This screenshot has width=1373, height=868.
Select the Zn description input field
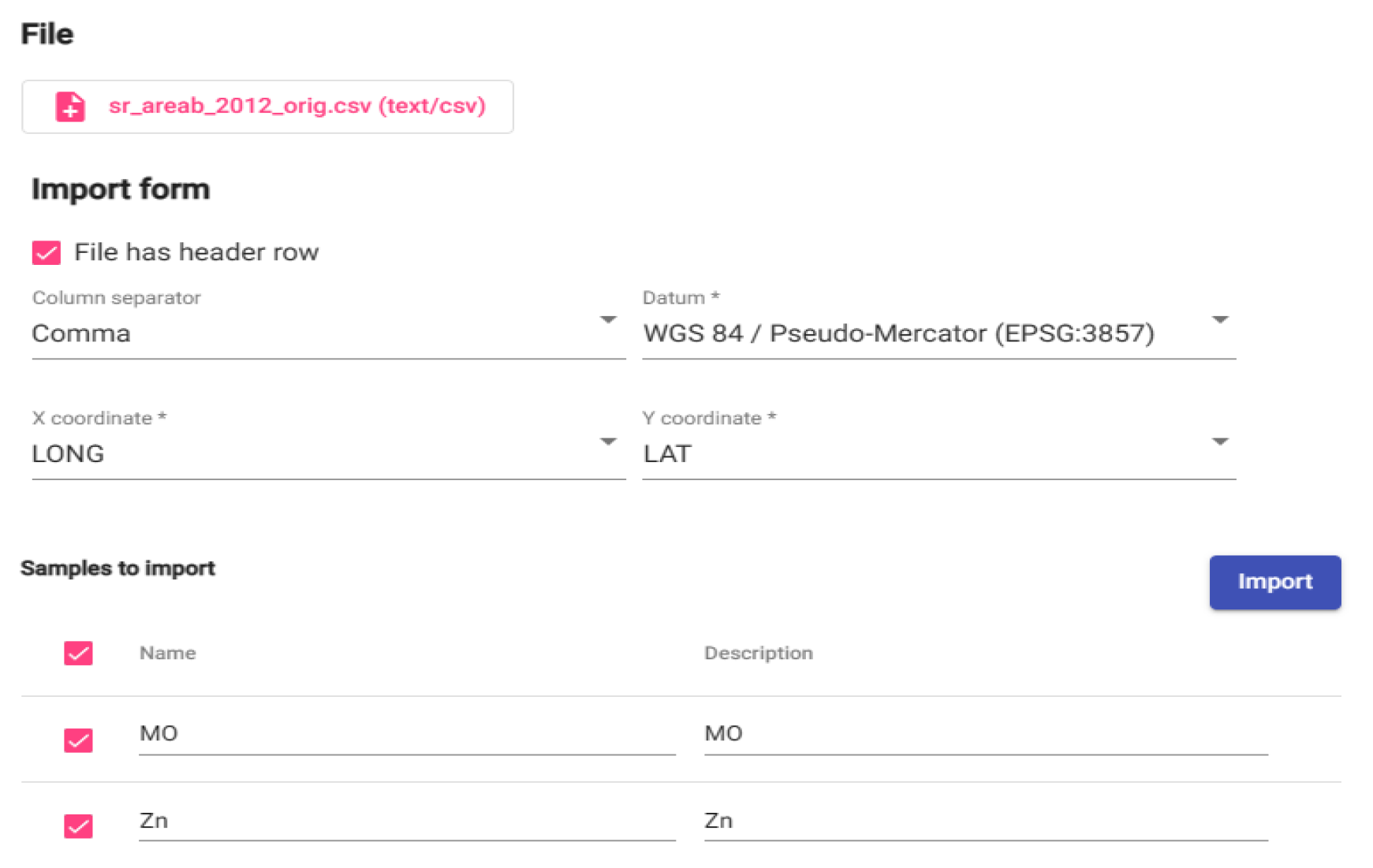[x=985, y=821]
